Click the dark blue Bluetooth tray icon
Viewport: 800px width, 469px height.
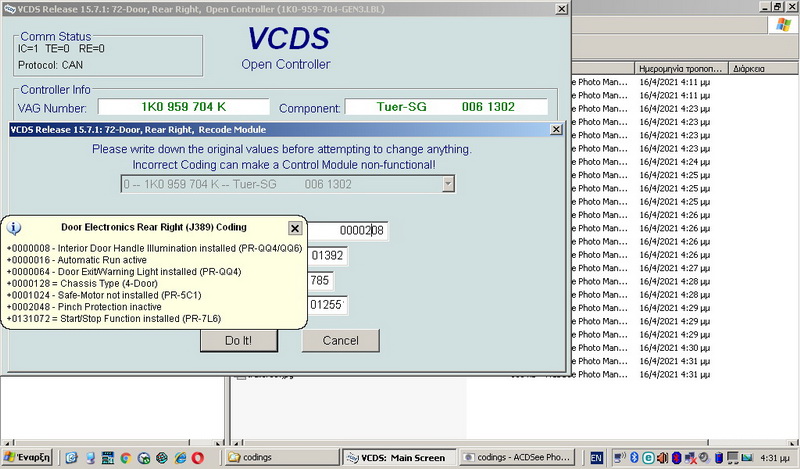pos(677,458)
